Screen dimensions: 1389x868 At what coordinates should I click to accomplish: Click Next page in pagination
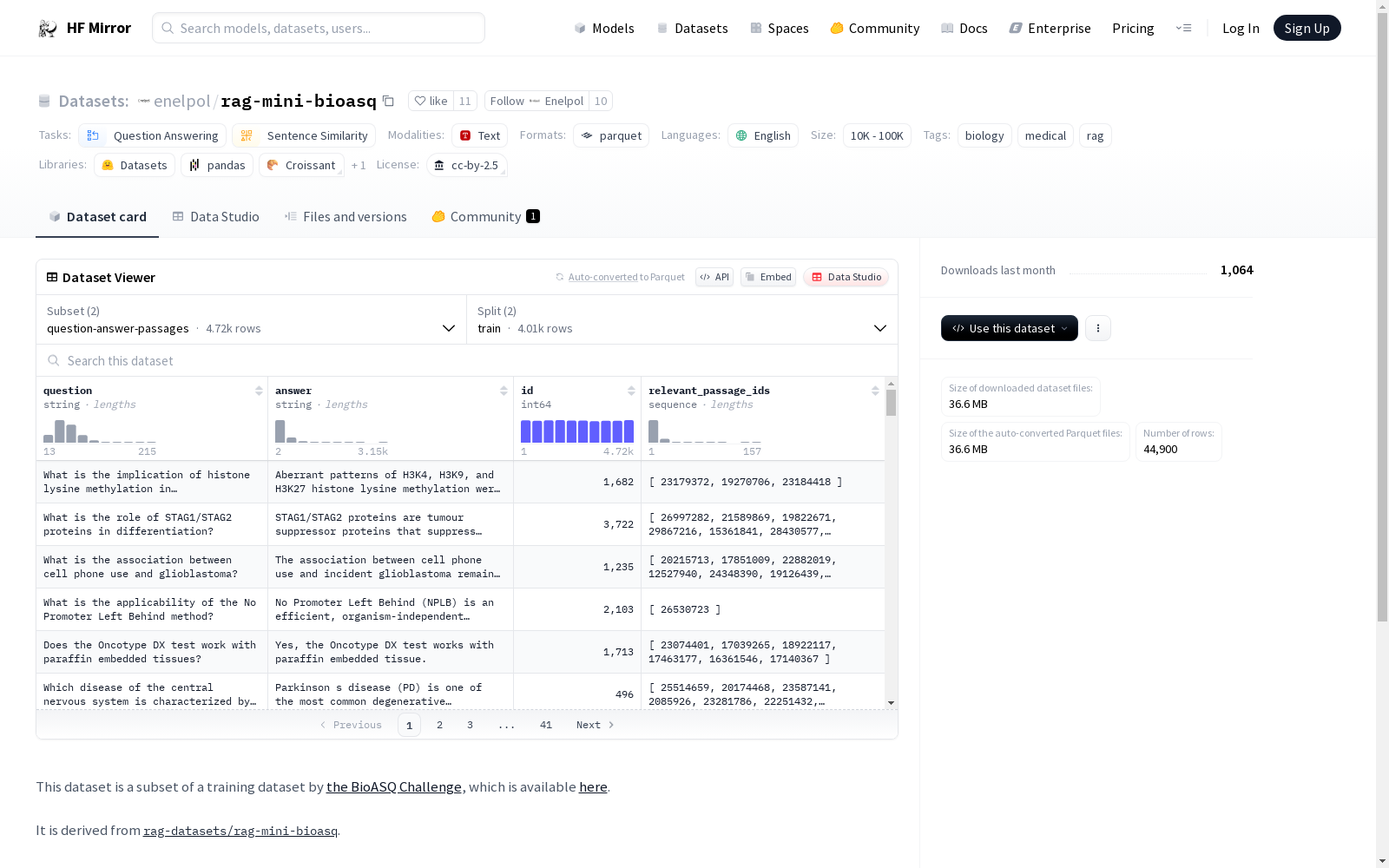click(596, 725)
